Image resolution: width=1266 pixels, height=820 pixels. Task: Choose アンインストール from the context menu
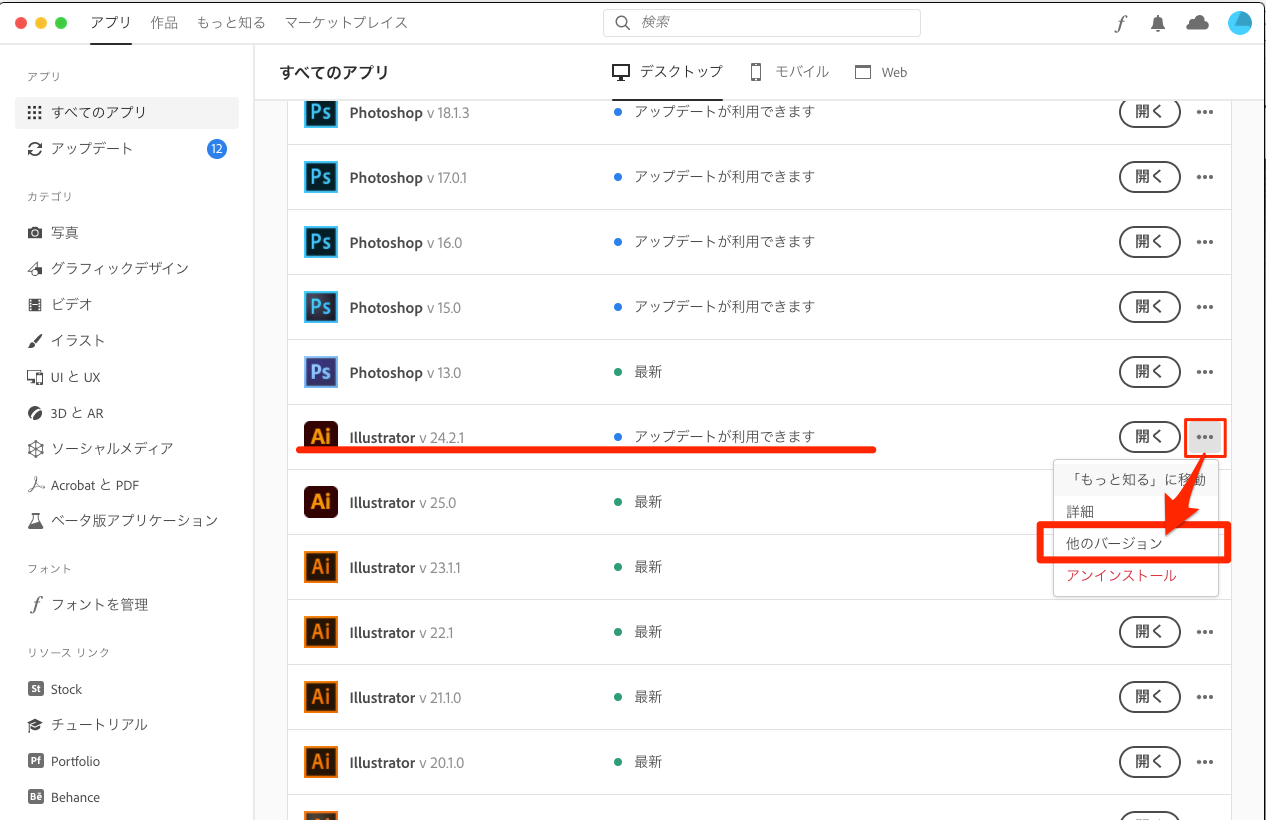[x=1135, y=575]
